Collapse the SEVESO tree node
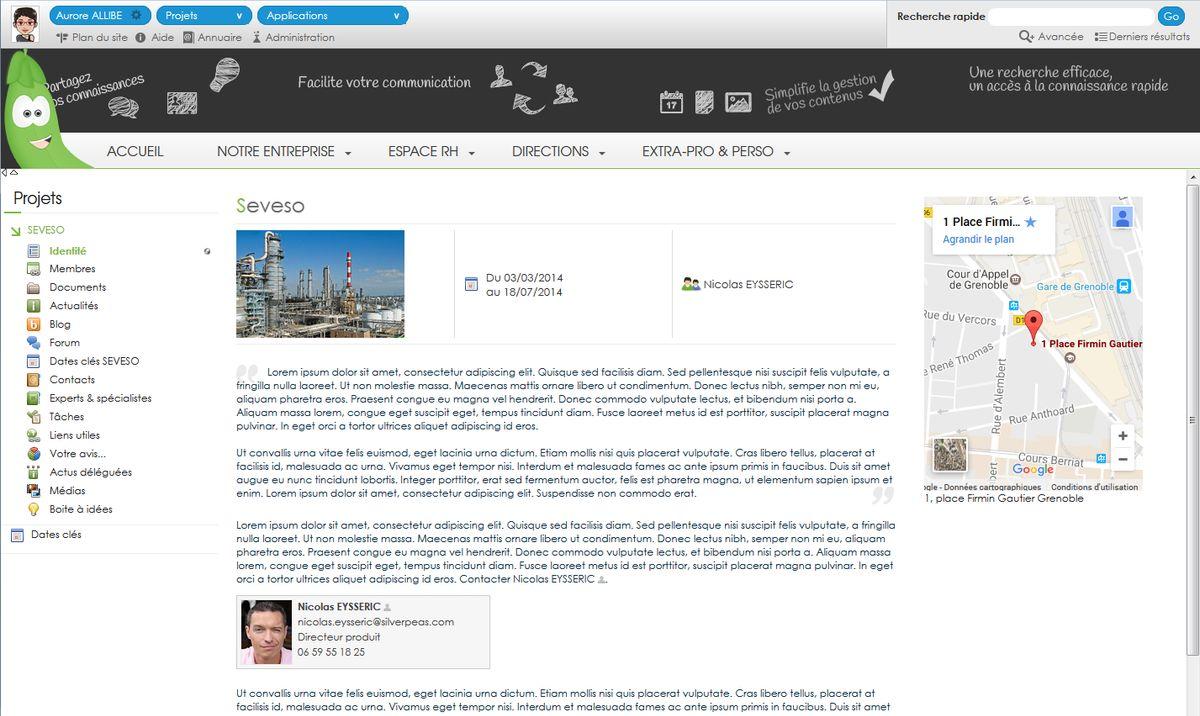 (15, 231)
